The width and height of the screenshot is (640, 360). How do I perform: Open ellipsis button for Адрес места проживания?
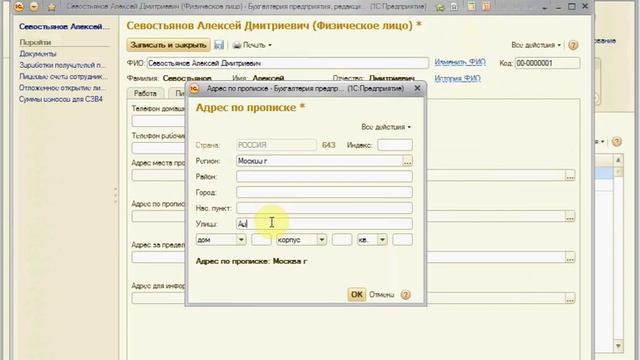click(570, 176)
